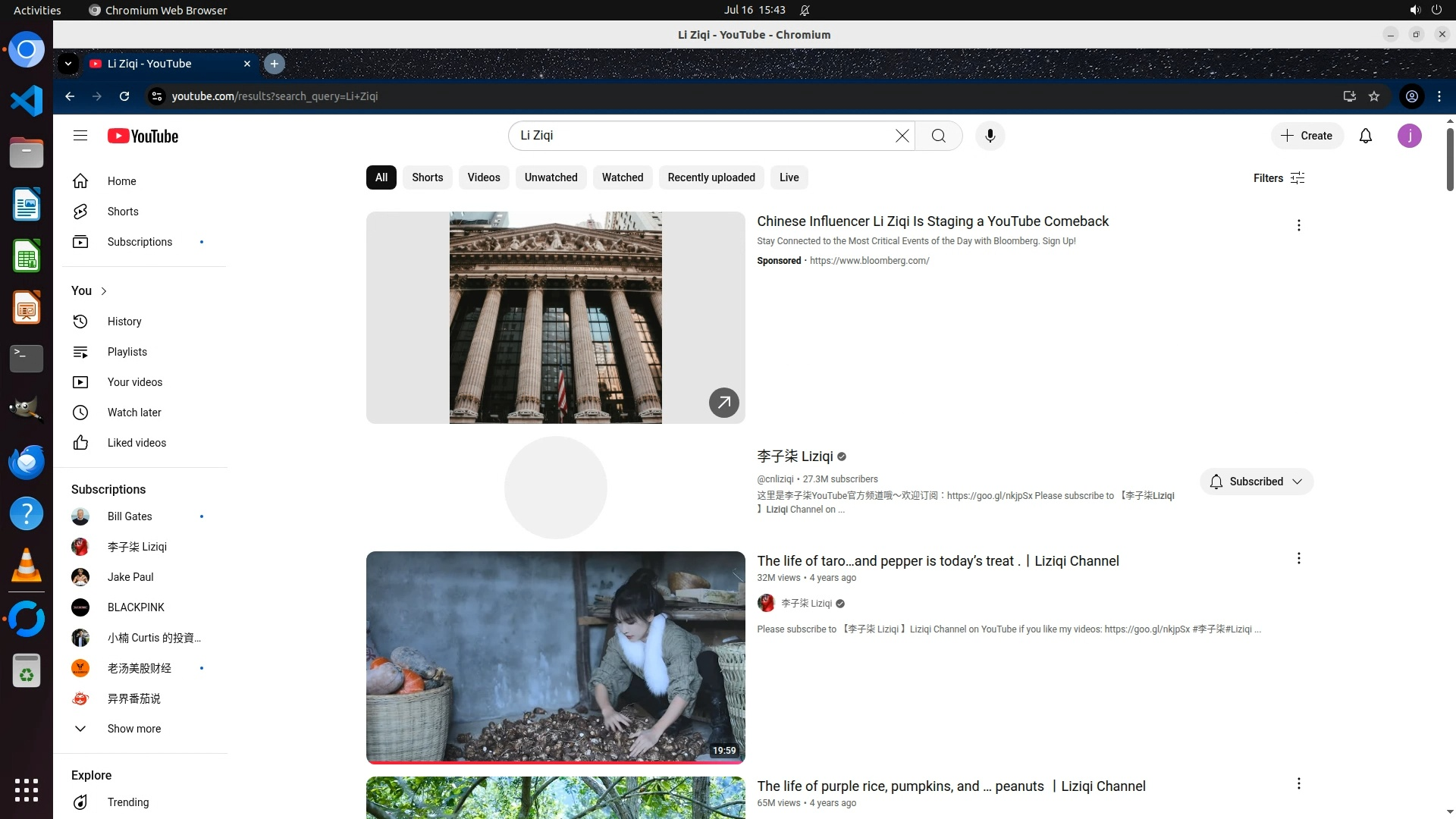Select the Shorts filter tab

[427, 177]
